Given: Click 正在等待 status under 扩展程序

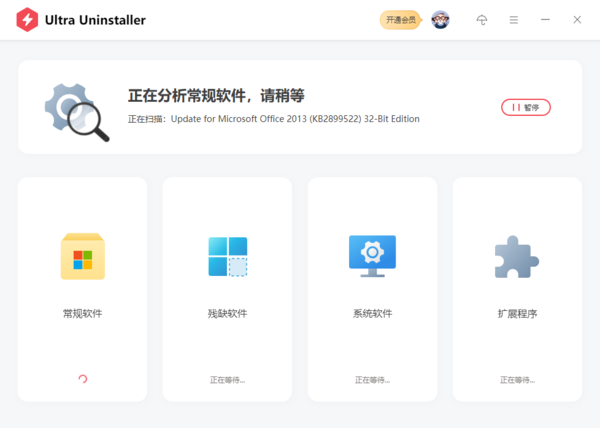Looking at the screenshot, I should point(517,380).
